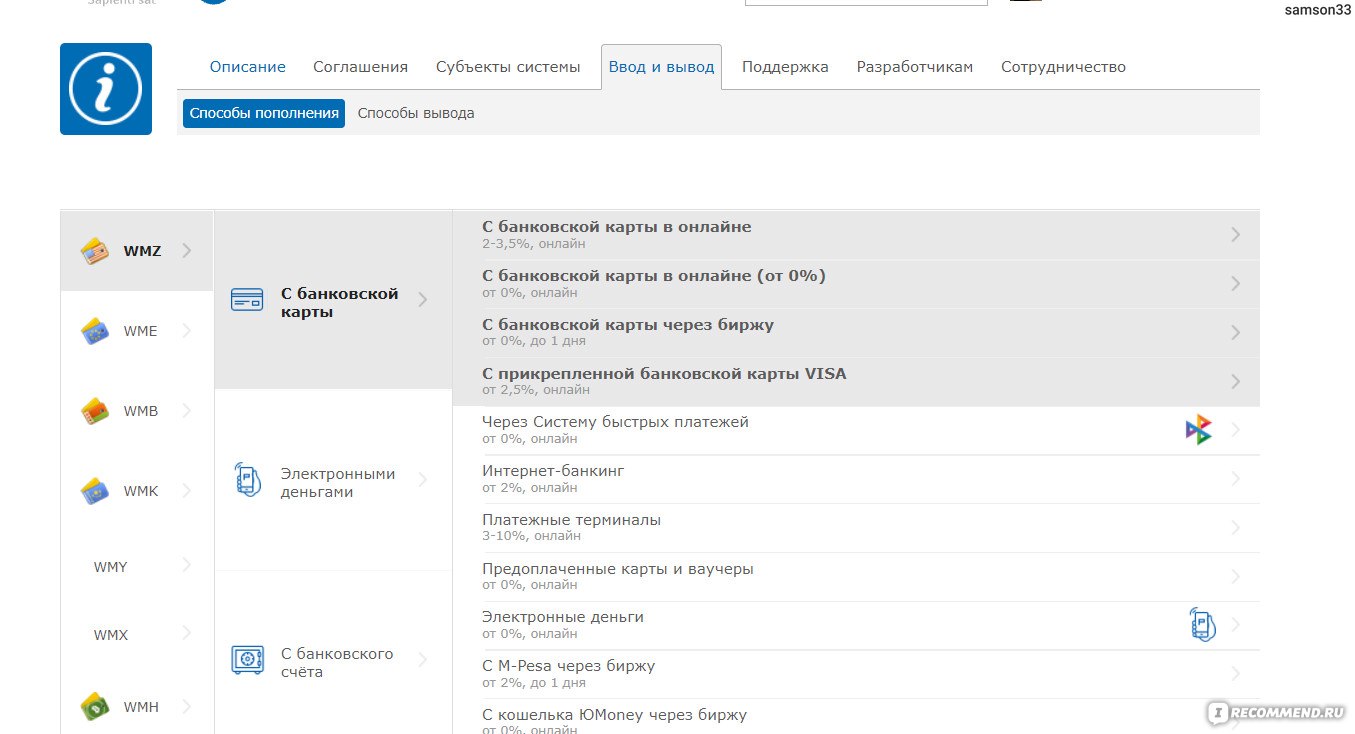The height and width of the screenshot is (734, 1355).
Task: Expand WMH wallet chevron
Action: point(187,706)
